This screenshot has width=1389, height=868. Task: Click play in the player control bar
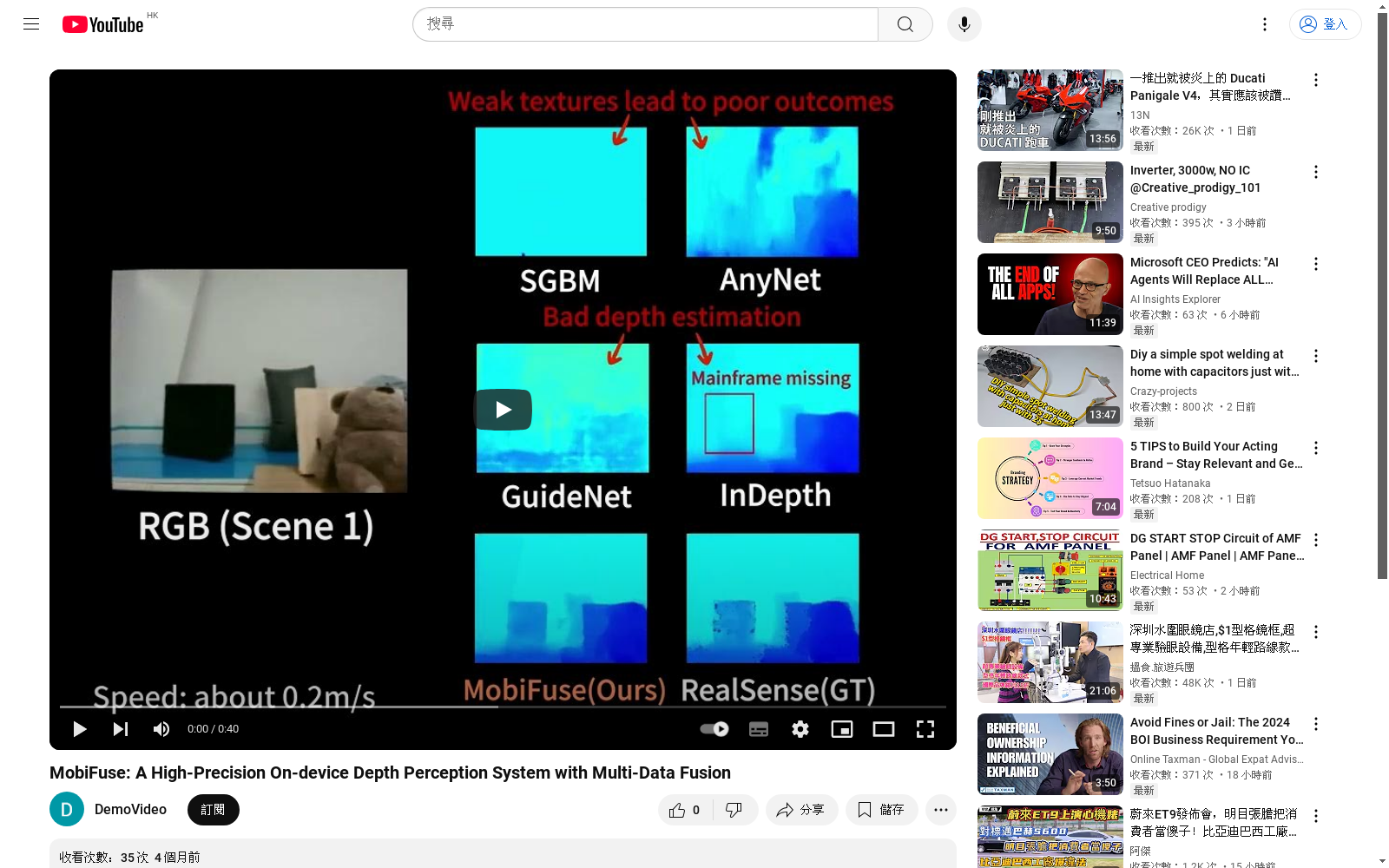pyautogui.click(x=79, y=729)
